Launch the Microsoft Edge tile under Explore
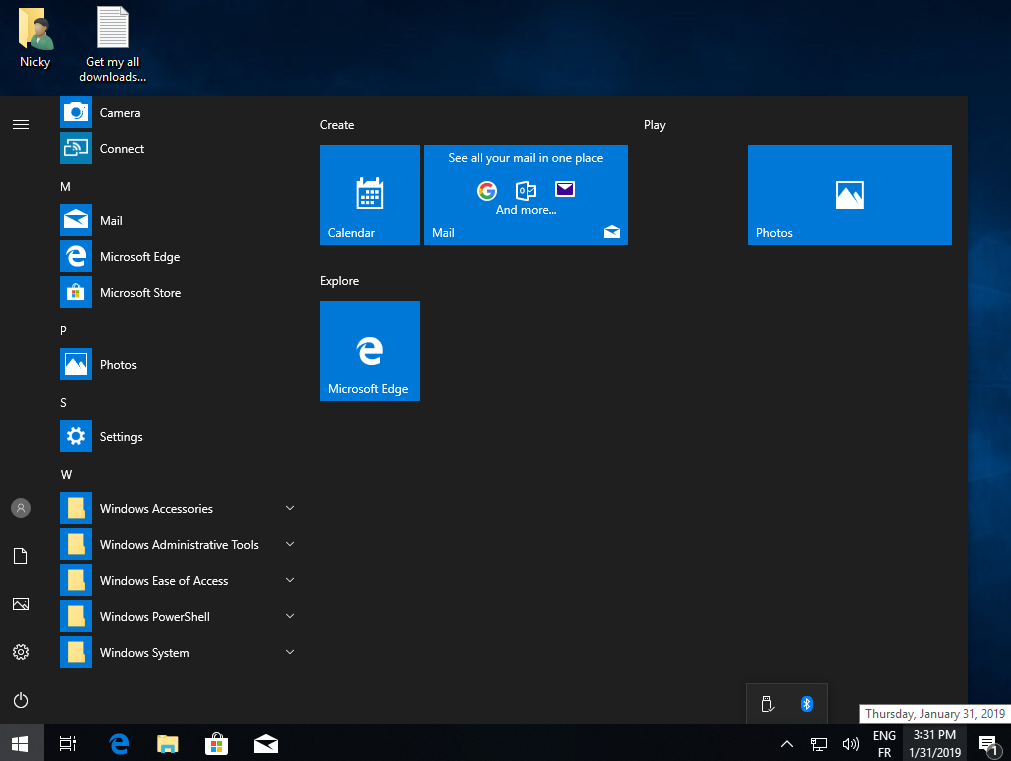This screenshot has width=1011, height=761. (x=369, y=351)
